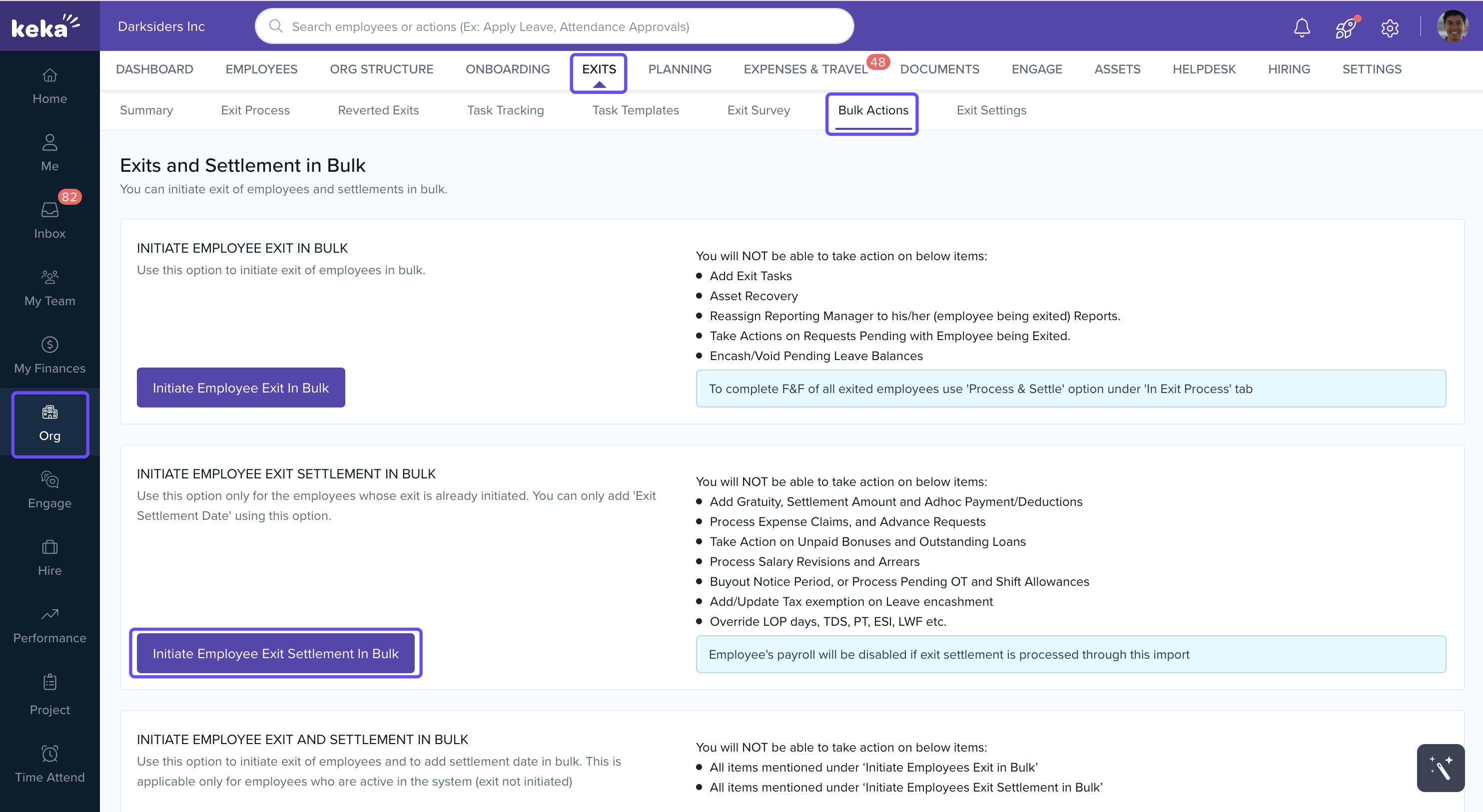Screen dimensions: 1483x812
Task: Open Inbox in the sidebar
Action: pyautogui.click(x=49, y=220)
